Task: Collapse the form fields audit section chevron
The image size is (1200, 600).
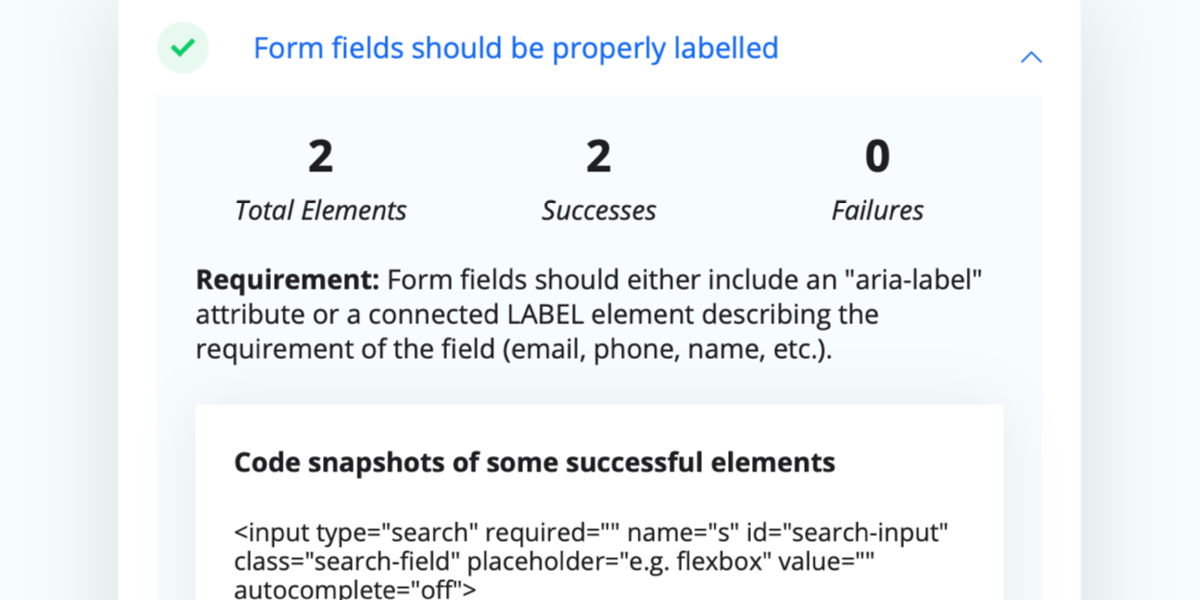Action: point(1030,58)
